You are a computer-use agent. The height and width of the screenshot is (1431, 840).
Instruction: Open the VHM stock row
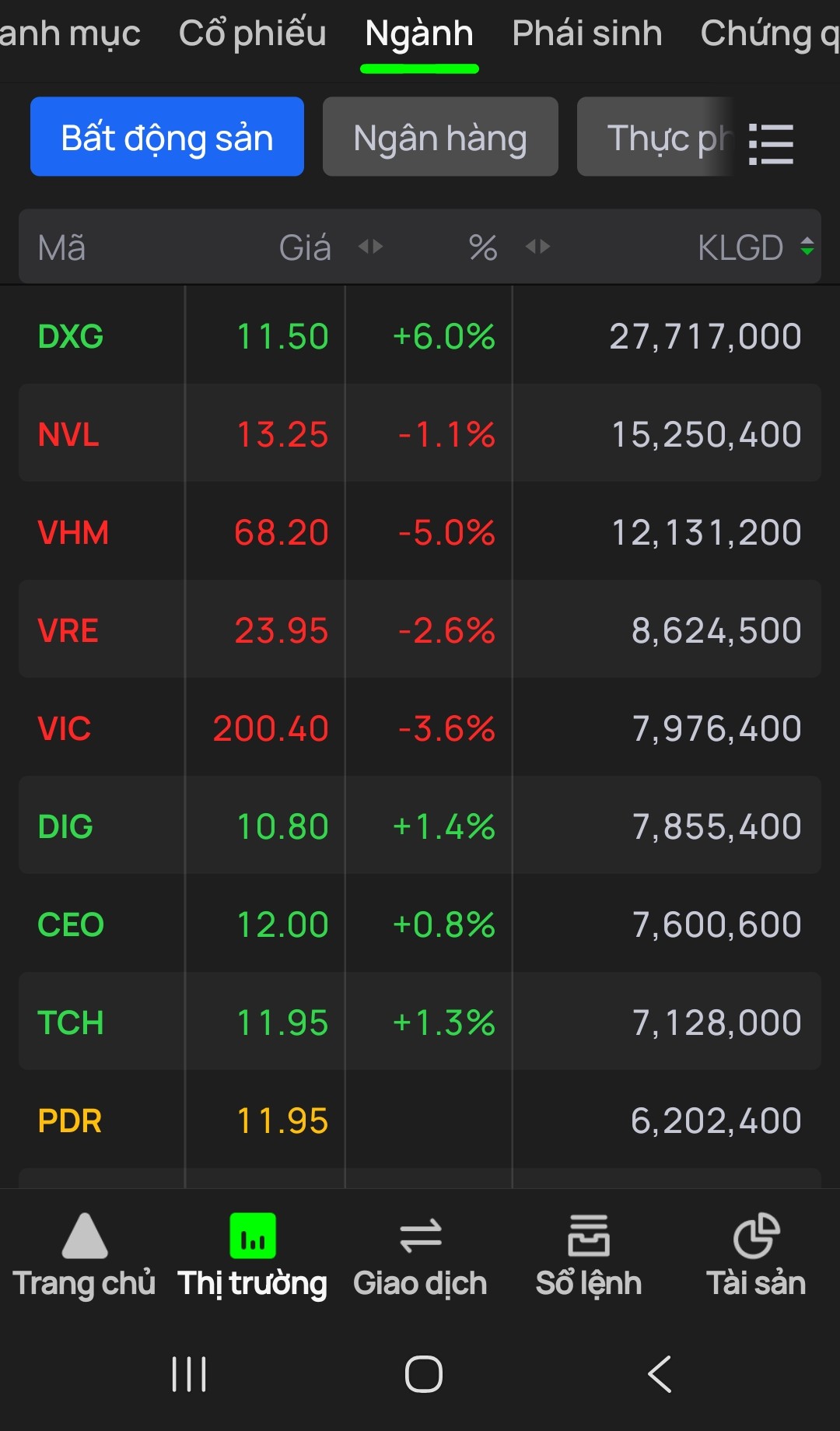tap(420, 532)
